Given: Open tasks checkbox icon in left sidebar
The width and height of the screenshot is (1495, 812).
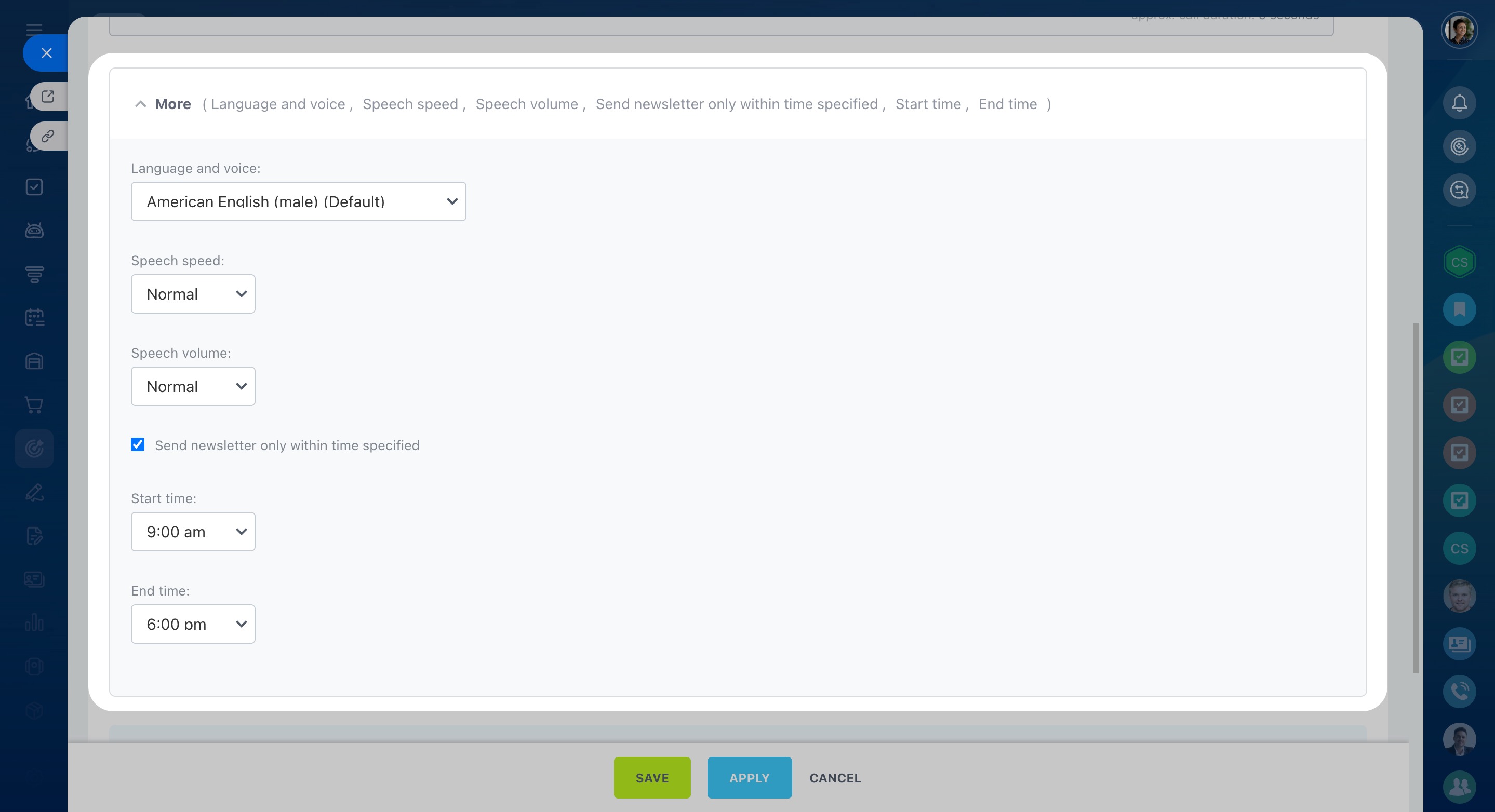Looking at the screenshot, I should pos(34,187).
